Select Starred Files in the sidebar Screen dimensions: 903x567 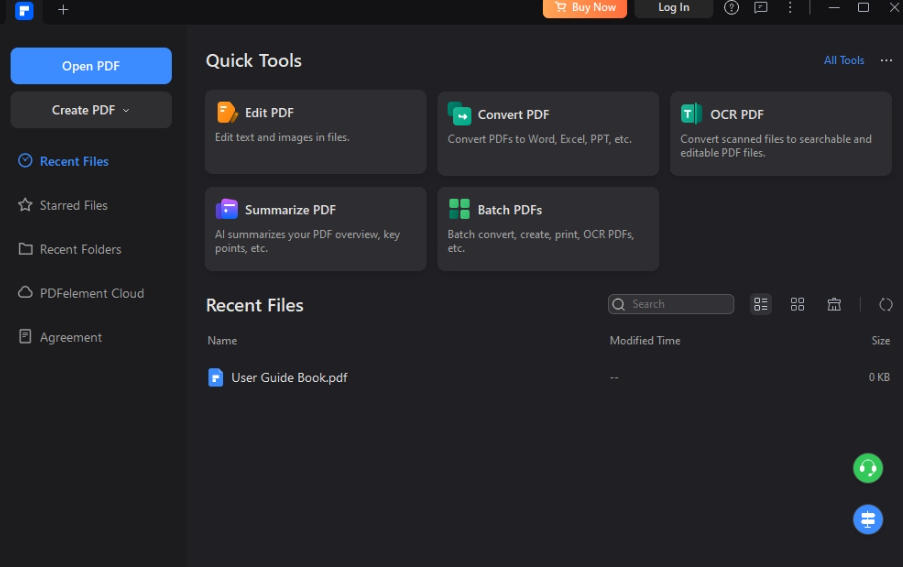click(x=73, y=205)
